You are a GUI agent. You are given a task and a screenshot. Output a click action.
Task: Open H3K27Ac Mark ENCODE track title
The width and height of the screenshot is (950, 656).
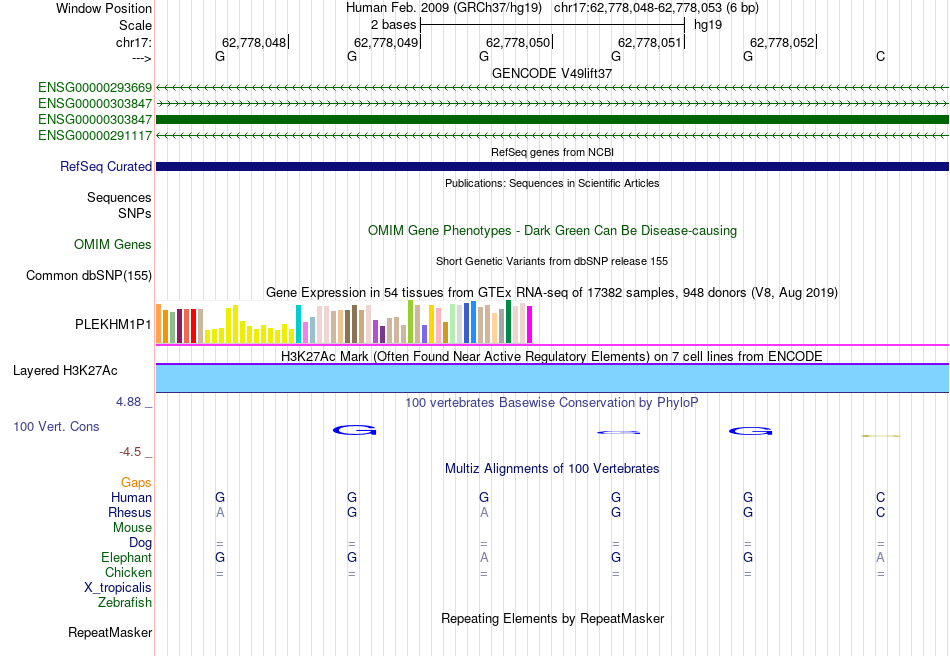pos(552,356)
